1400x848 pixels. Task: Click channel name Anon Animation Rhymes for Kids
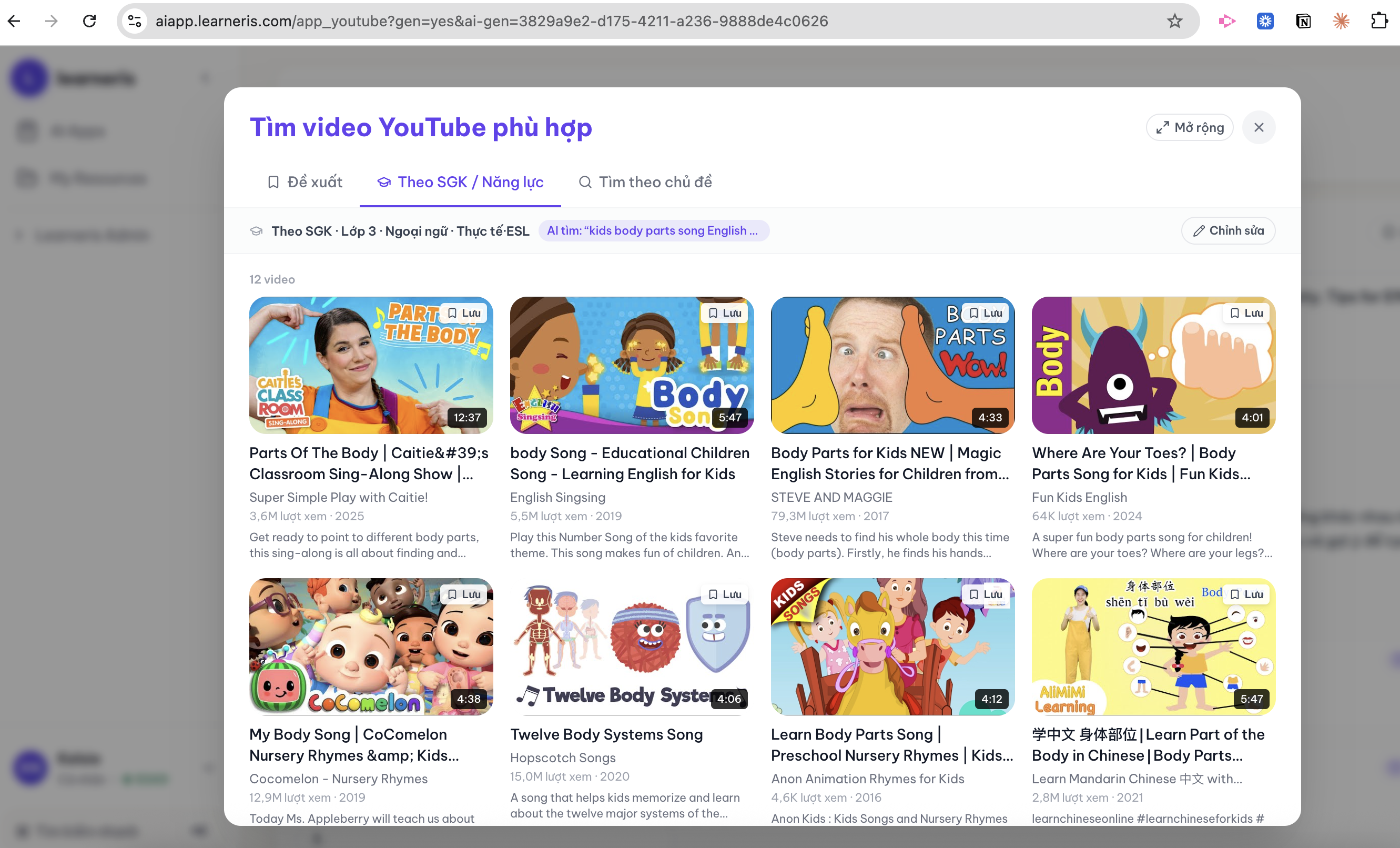868,779
